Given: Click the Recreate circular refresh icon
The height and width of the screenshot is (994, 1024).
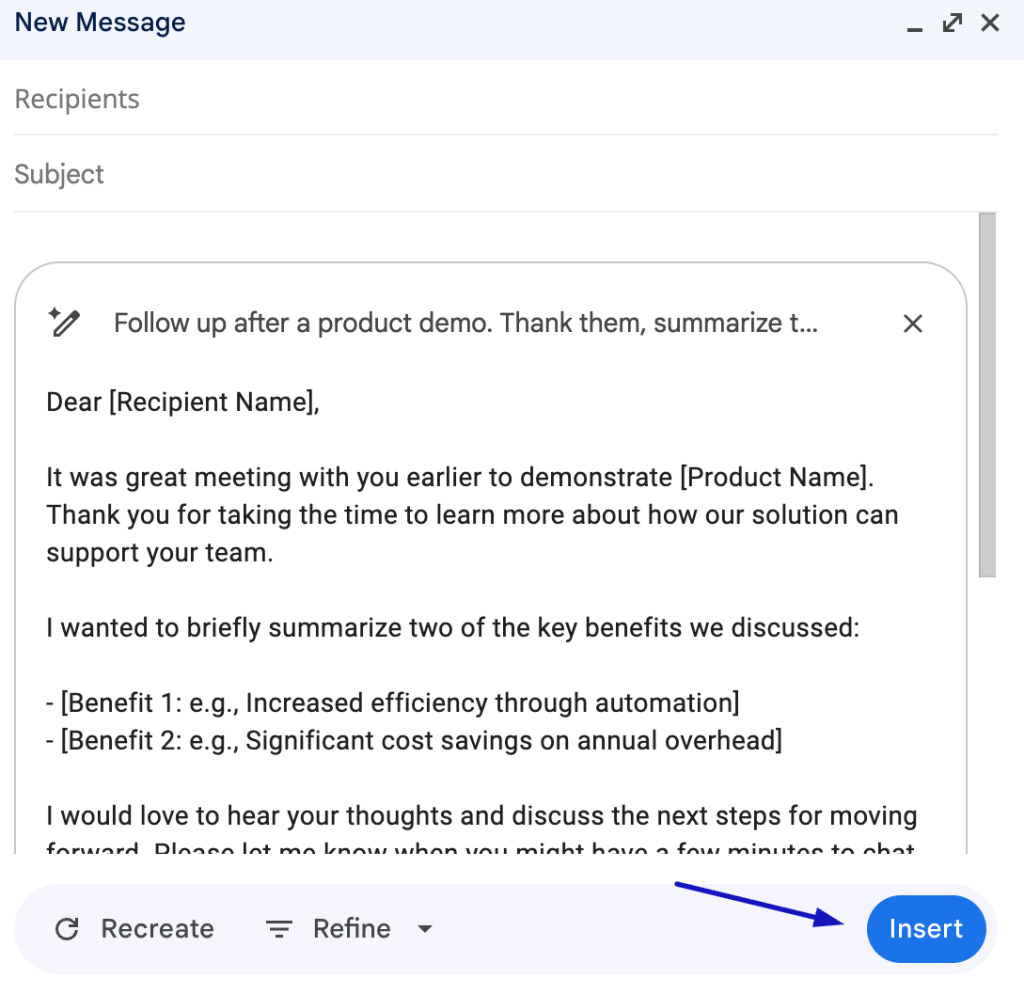Looking at the screenshot, I should (x=67, y=928).
